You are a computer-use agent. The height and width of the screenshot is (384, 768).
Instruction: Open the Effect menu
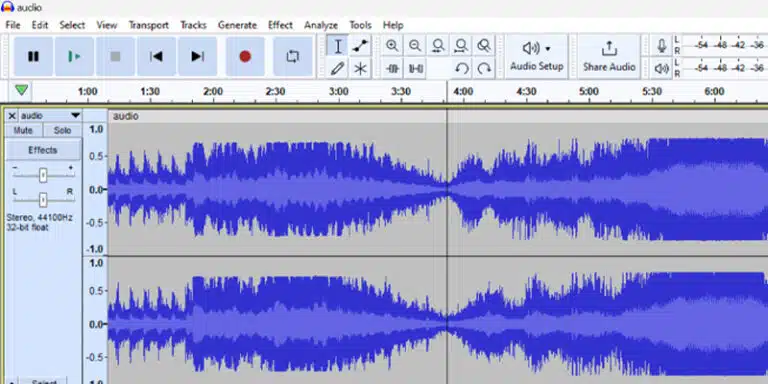tap(280, 25)
